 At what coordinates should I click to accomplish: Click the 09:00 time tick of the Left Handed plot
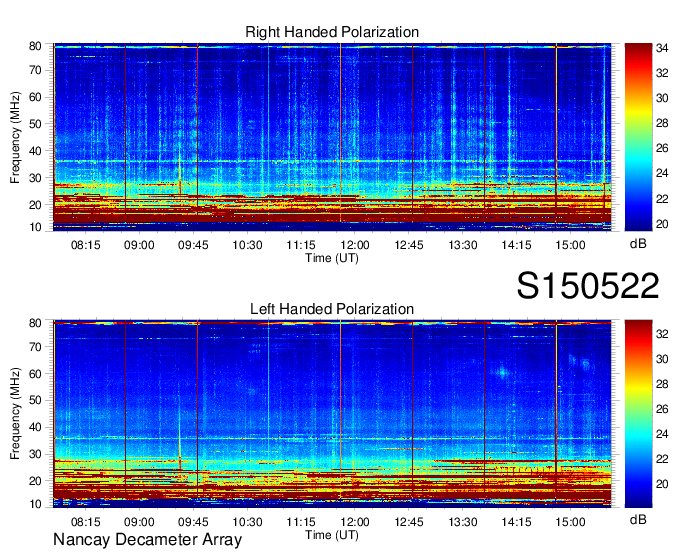coord(139,522)
